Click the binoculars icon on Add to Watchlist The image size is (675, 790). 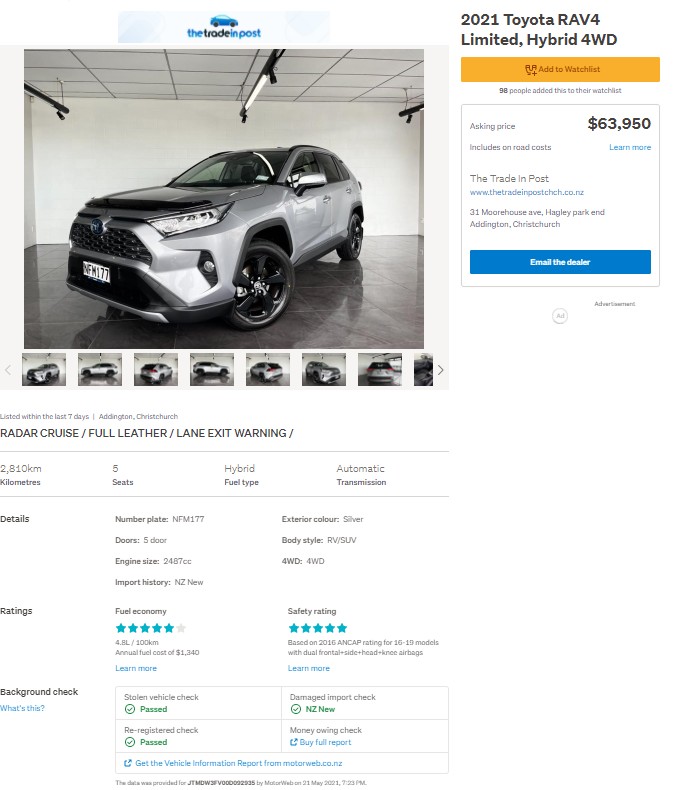530,70
